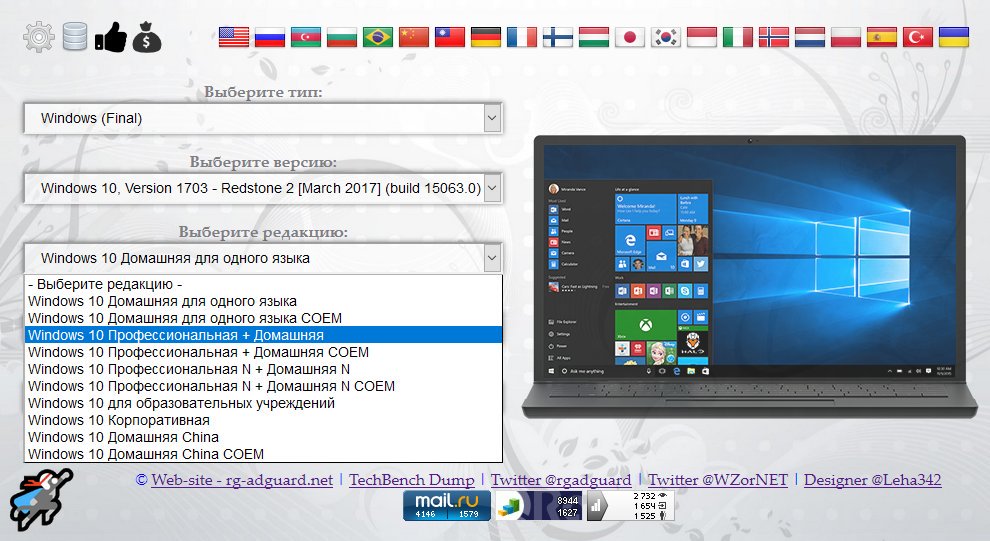Switch language with the Azerbaijan flag
Viewport: 990px width, 541px height.
(x=306, y=37)
